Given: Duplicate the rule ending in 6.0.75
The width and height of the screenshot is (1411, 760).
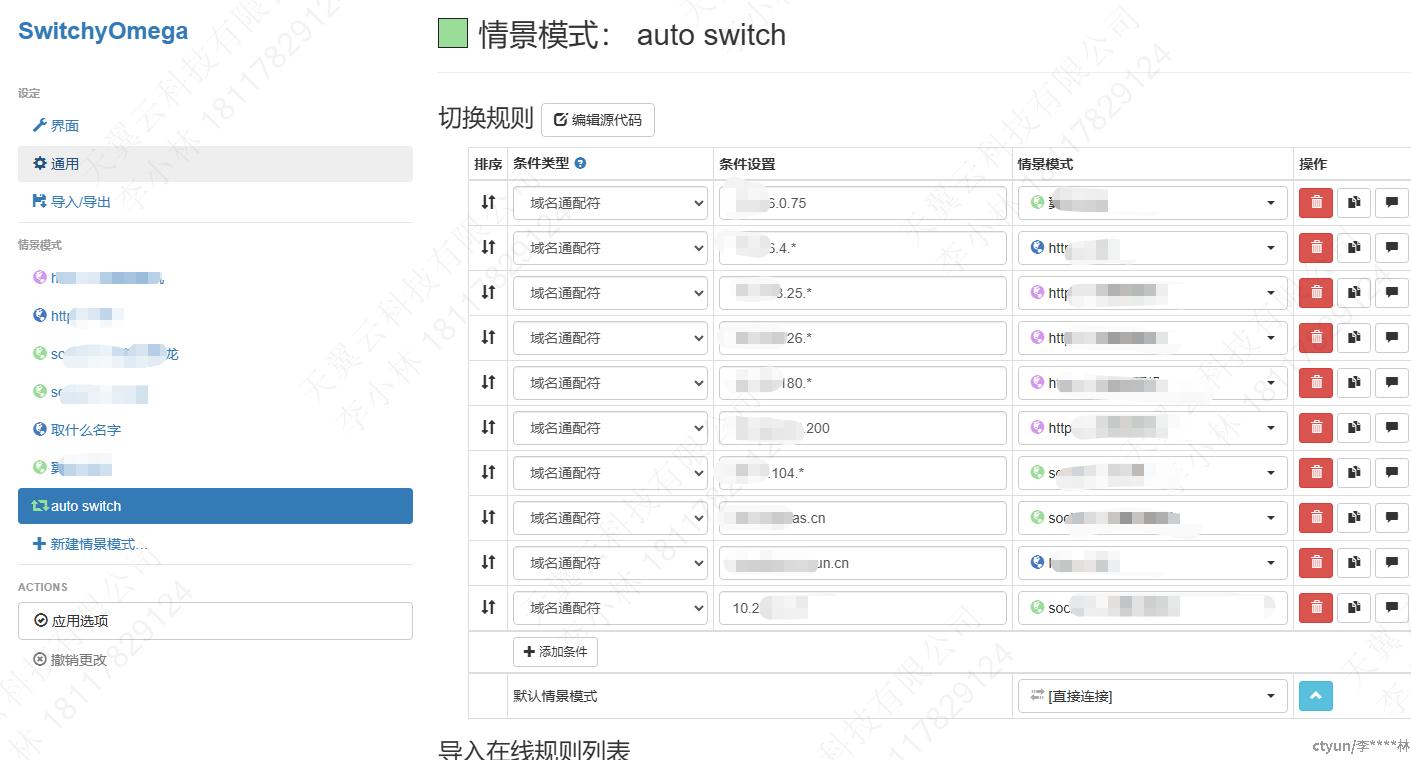Looking at the screenshot, I should coord(1353,203).
